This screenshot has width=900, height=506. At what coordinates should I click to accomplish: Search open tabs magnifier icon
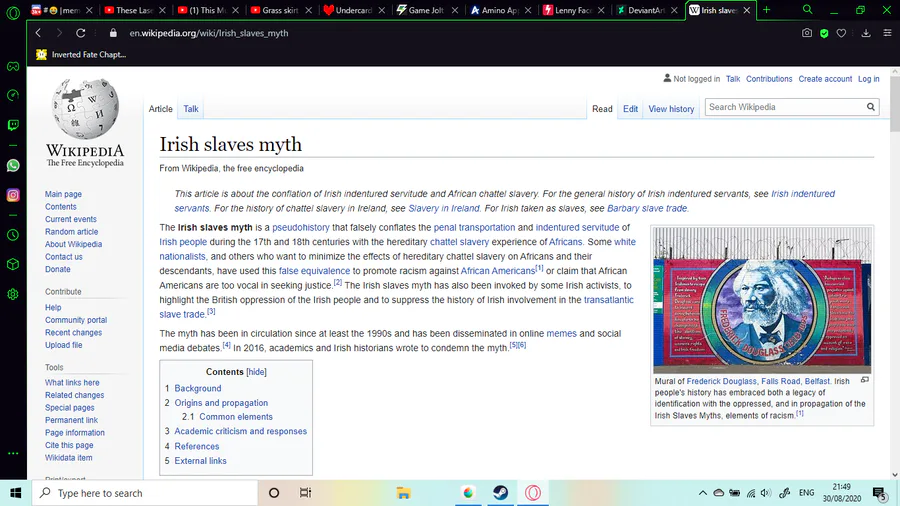tap(808, 10)
